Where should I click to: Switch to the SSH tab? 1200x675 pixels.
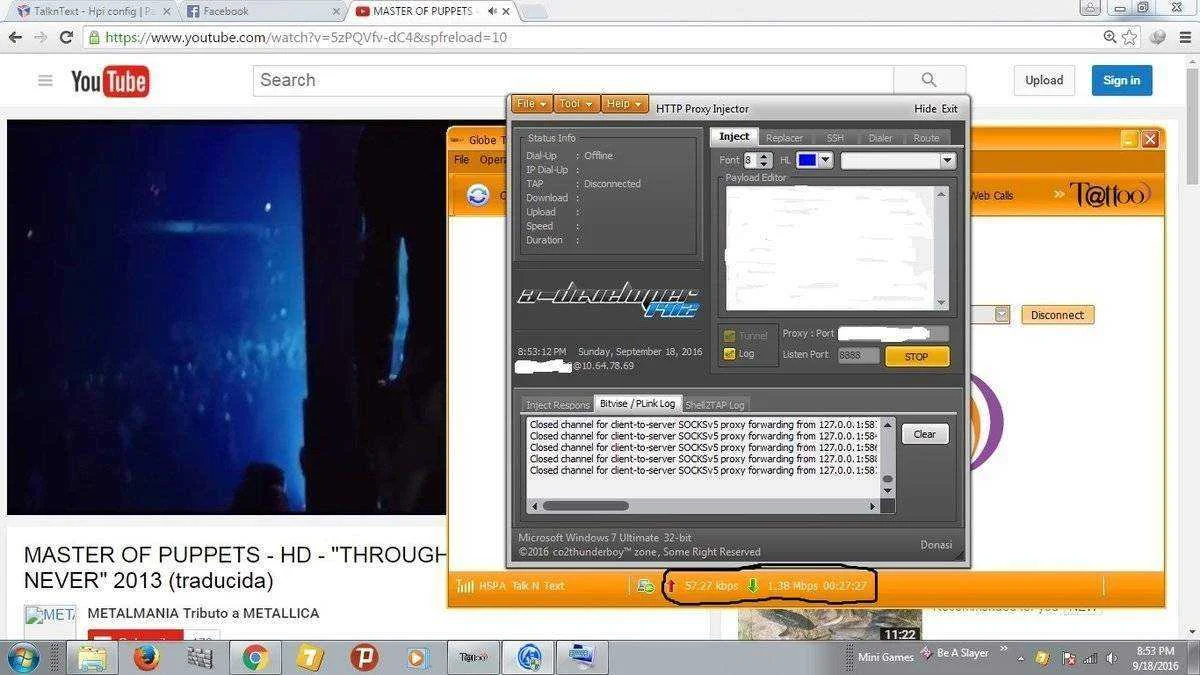(834, 138)
